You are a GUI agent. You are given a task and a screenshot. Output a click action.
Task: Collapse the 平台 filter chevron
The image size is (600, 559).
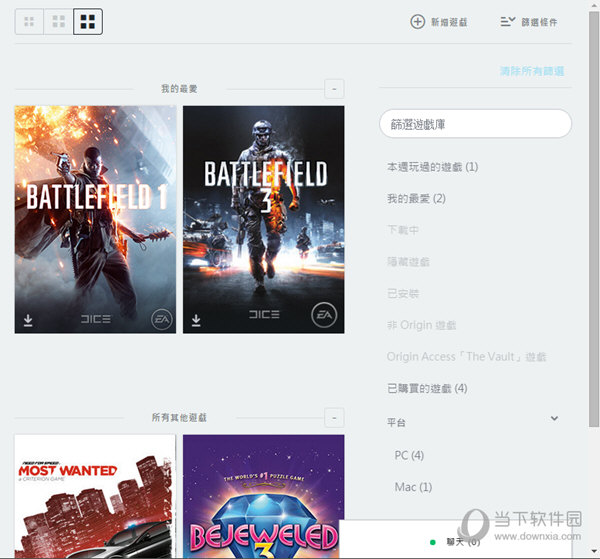554,419
